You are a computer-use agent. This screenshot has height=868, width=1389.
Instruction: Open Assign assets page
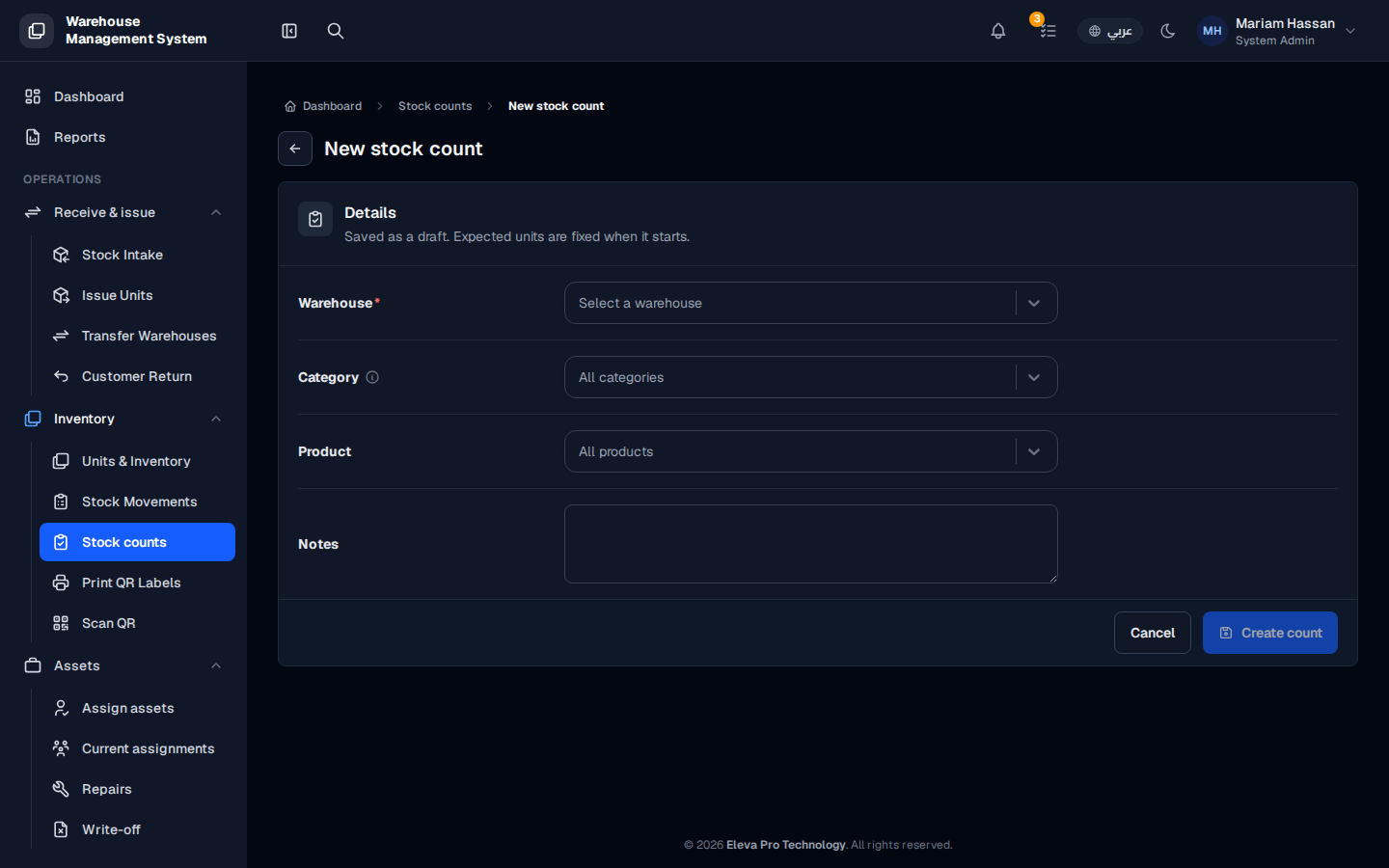tap(137, 708)
